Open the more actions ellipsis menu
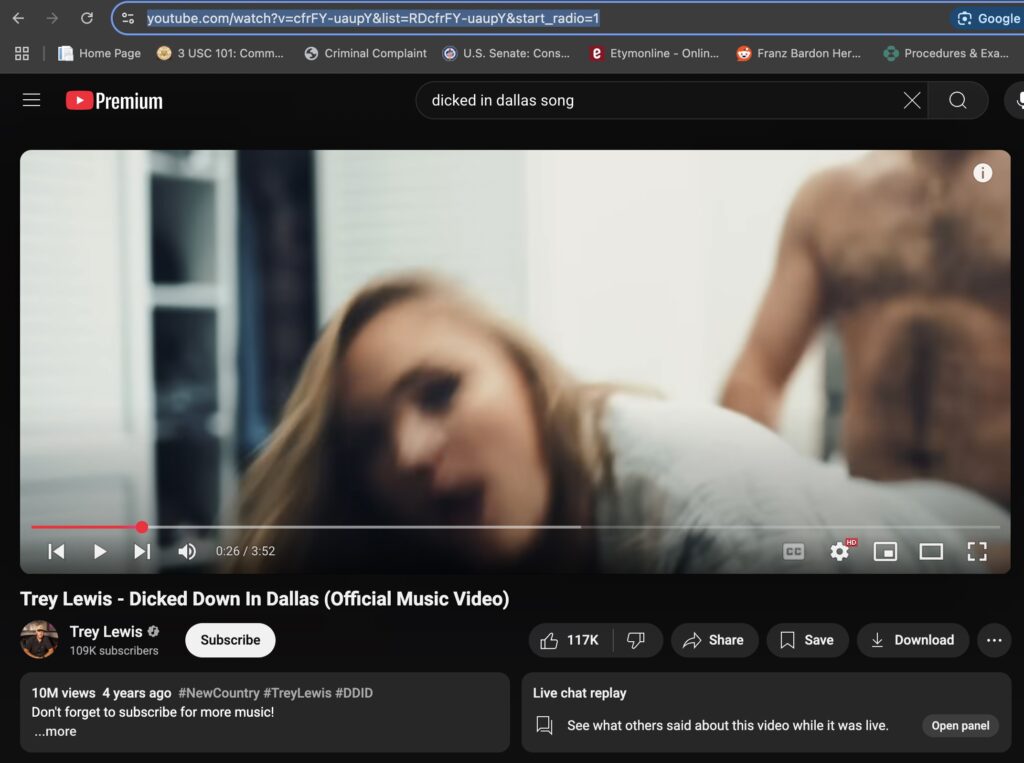This screenshot has height=763, width=1024. point(993,640)
